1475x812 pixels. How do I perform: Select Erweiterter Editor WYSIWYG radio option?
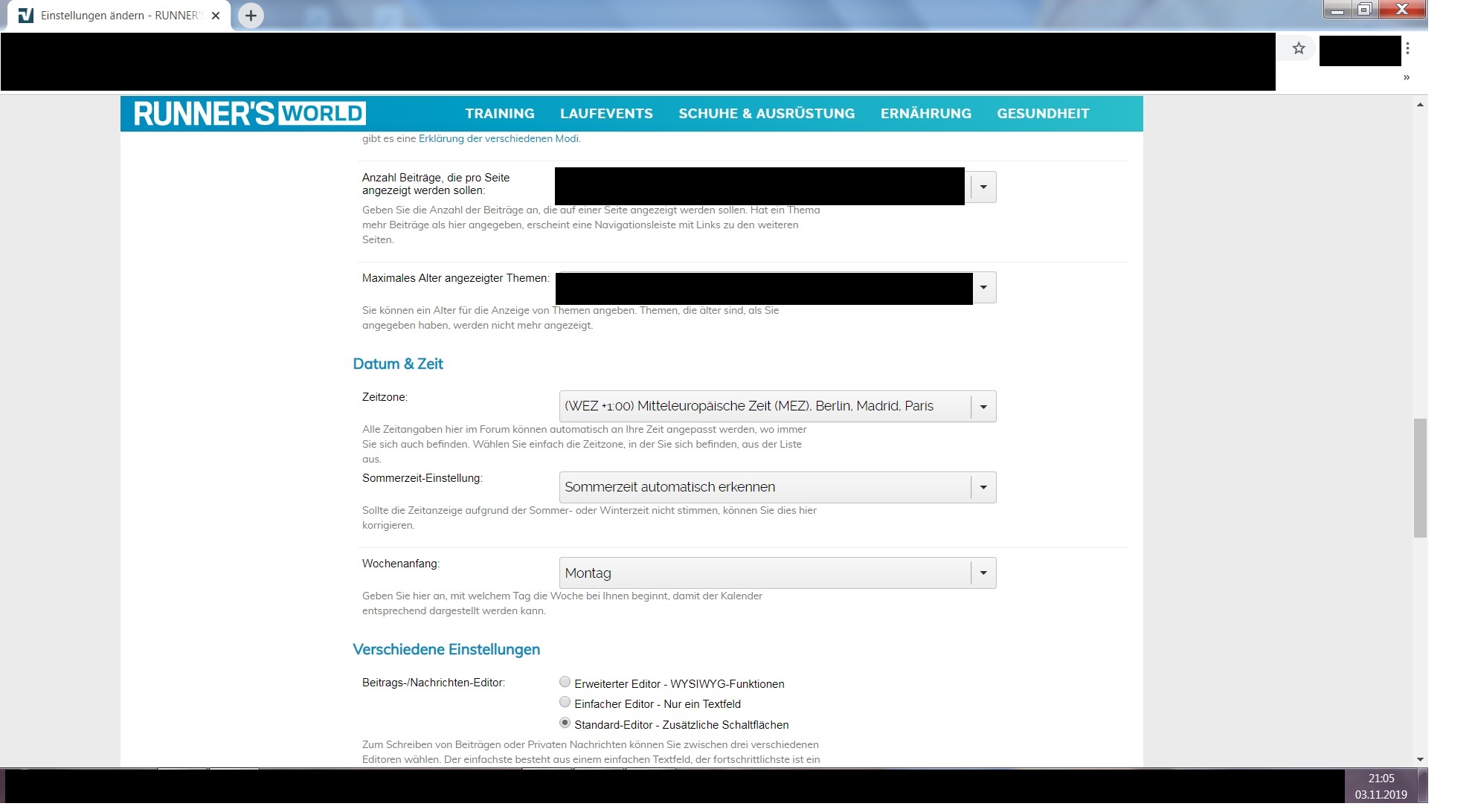(565, 682)
